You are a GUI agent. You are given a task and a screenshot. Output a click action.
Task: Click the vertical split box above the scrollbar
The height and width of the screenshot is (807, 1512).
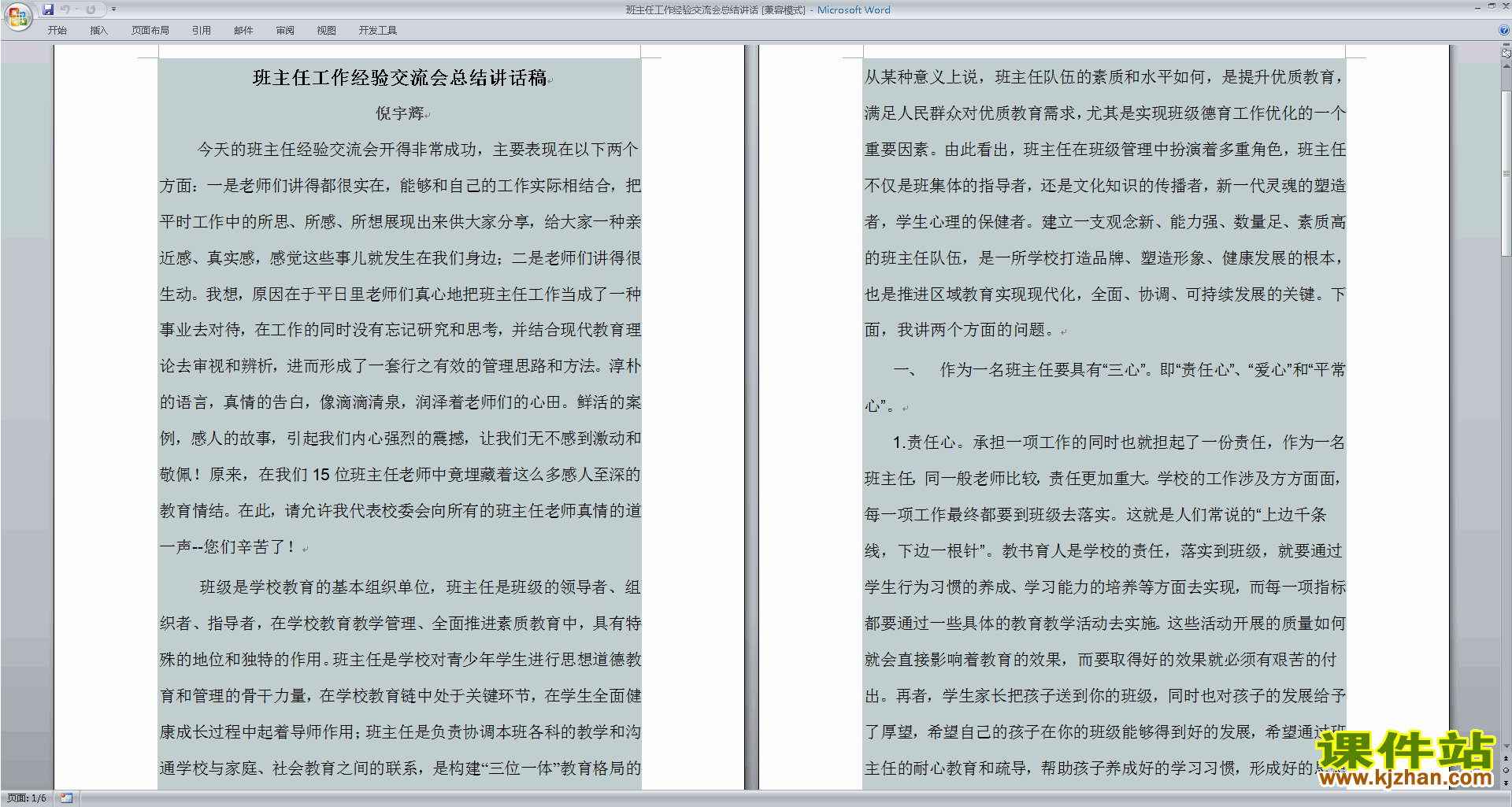pos(1506,46)
